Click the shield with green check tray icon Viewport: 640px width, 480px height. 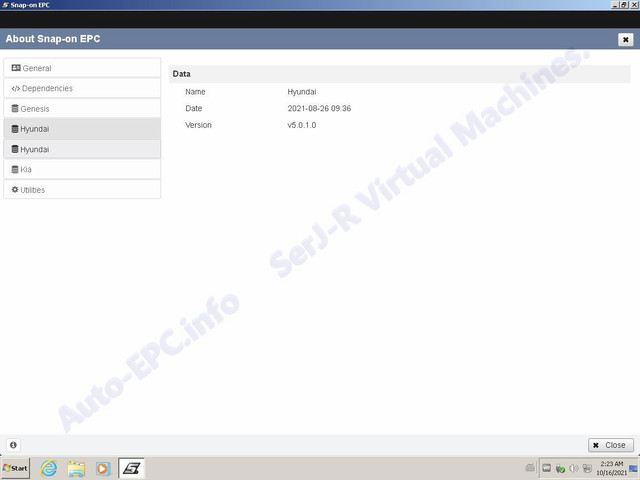point(560,469)
